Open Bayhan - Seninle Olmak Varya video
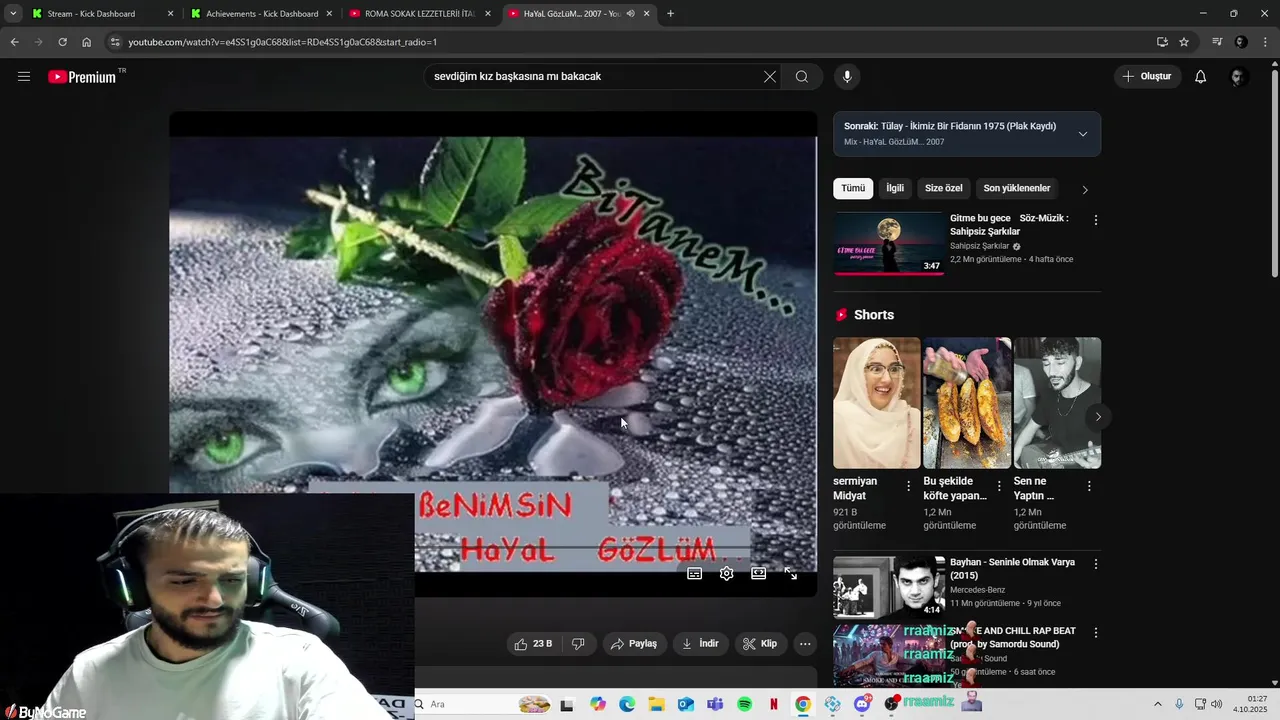 pos(888,587)
